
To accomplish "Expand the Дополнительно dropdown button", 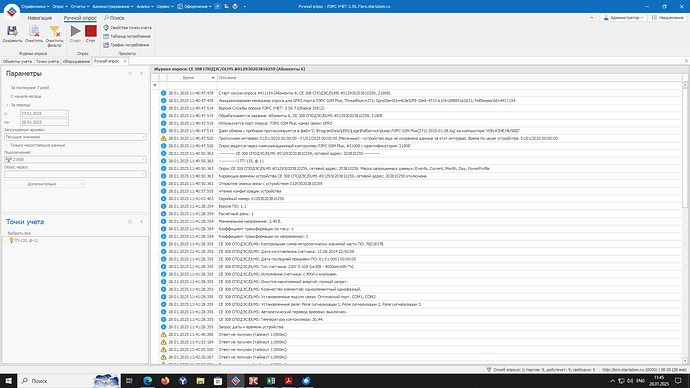I will (x=44, y=184).
